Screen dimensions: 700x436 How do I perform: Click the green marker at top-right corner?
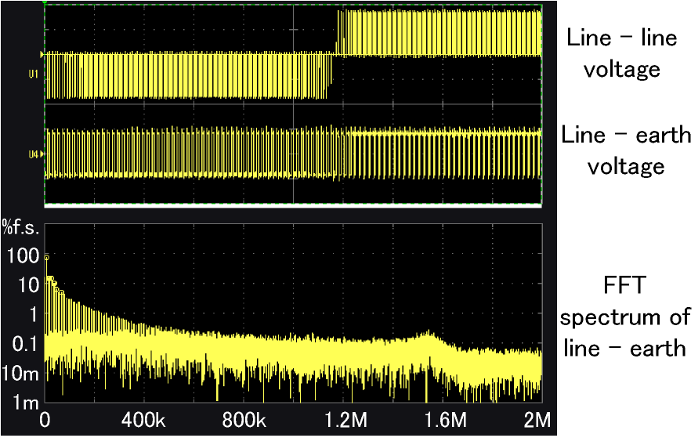(541, 5)
